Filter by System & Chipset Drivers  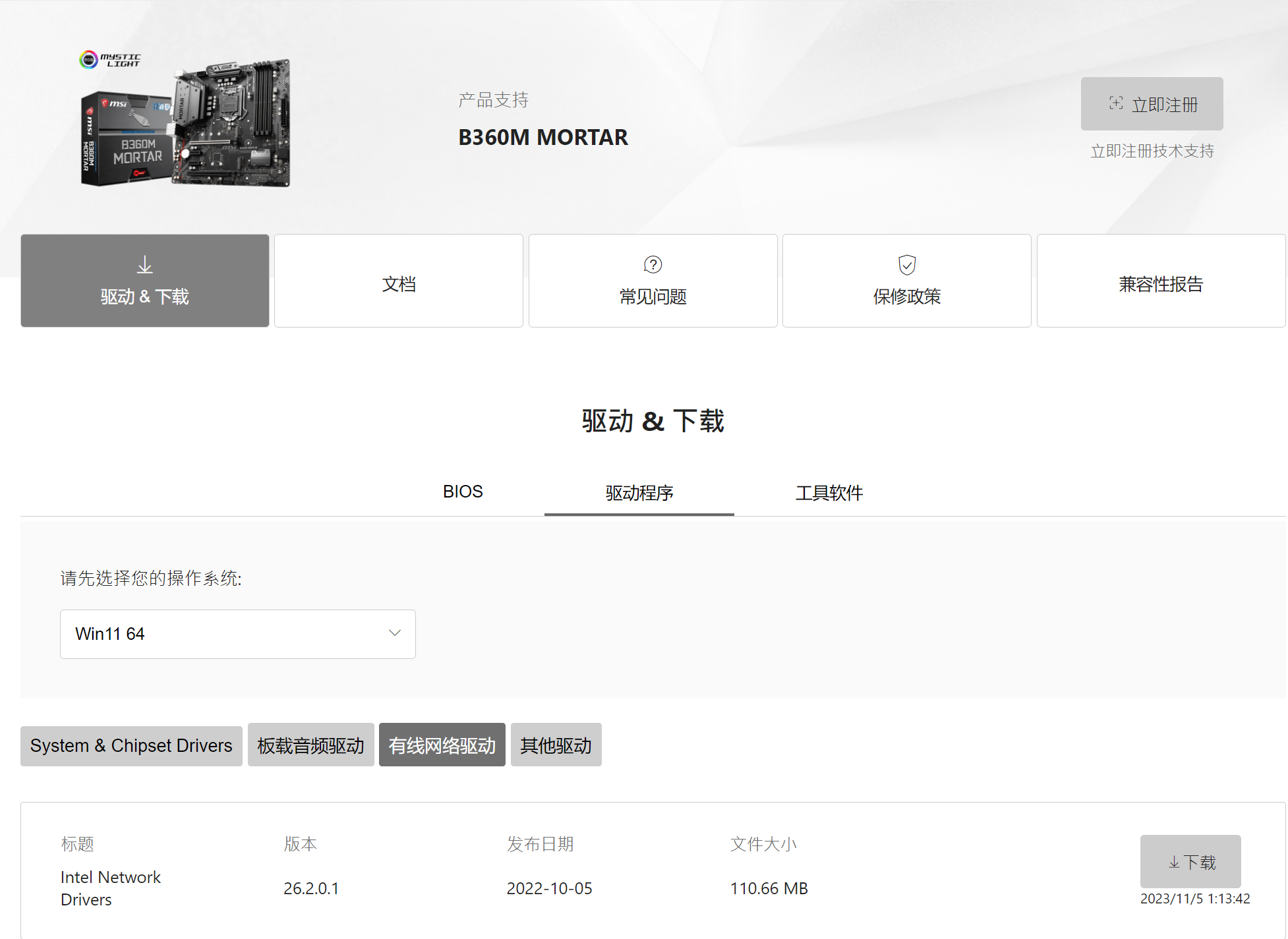coord(131,745)
